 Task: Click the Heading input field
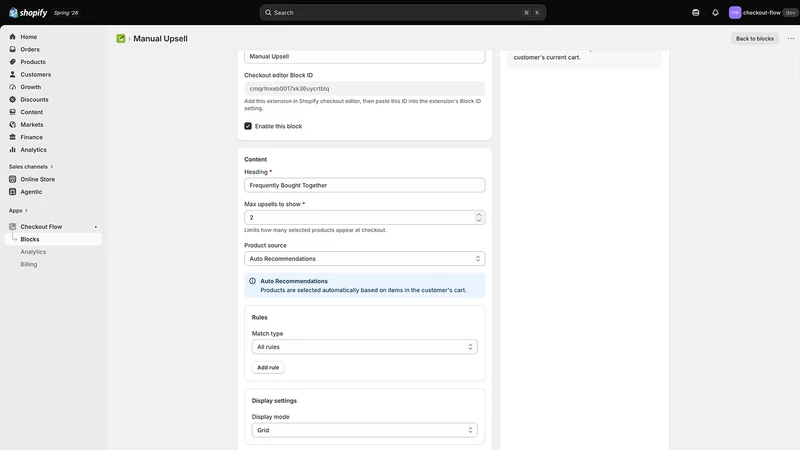[x=364, y=185]
